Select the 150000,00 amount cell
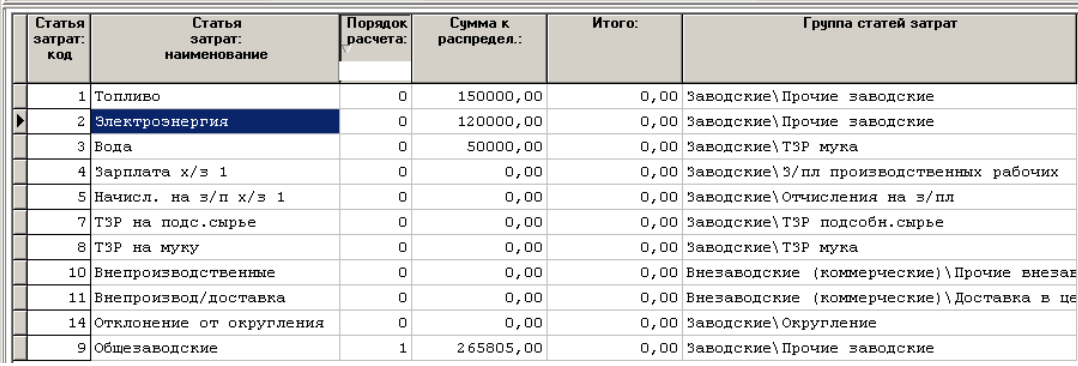 click(479, 97)
